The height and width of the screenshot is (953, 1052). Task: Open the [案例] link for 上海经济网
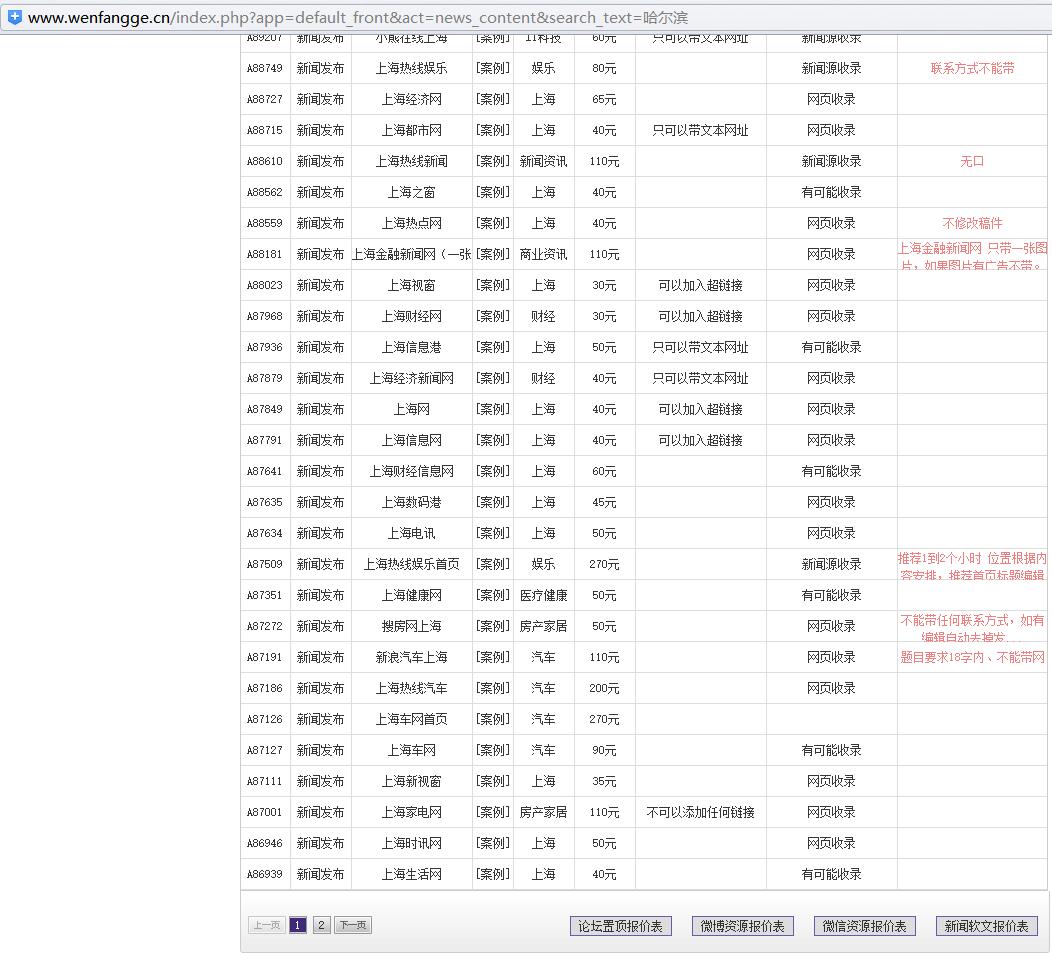[492, 99]
